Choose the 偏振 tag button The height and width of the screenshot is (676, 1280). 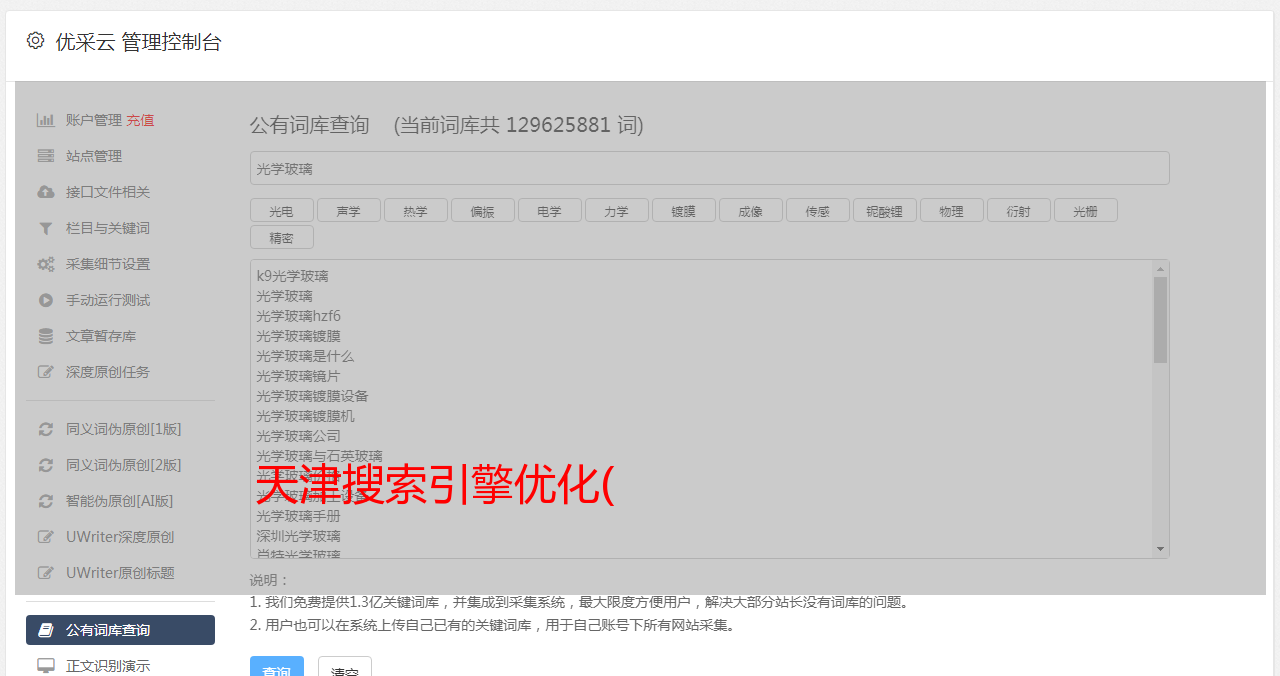pyautogui.click(x=483, y=210)
